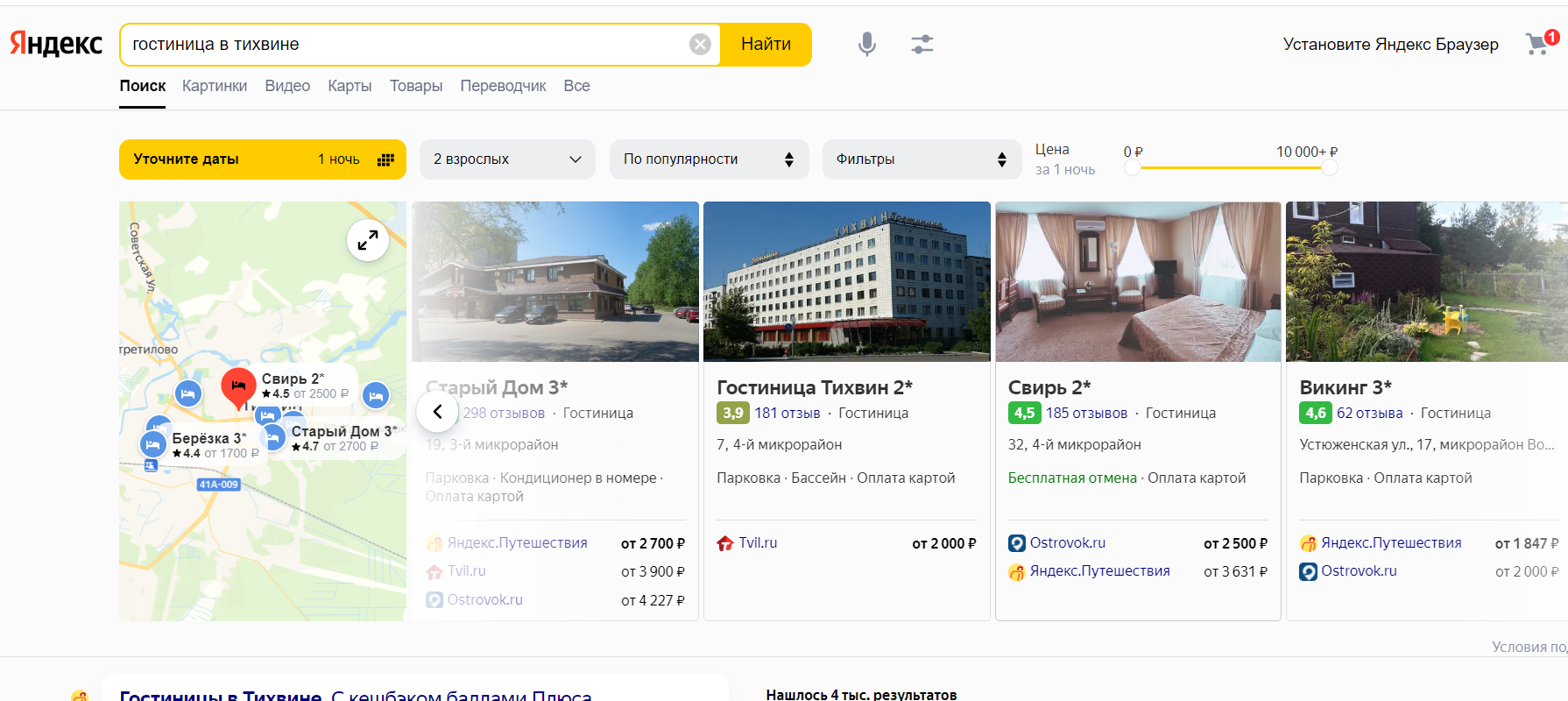Image resolution: width=1568 pixels, height=701 pixels.
Task: Click Яндекс.Путешествия icon in Викинг 3* card
Action: point(1308,543)
